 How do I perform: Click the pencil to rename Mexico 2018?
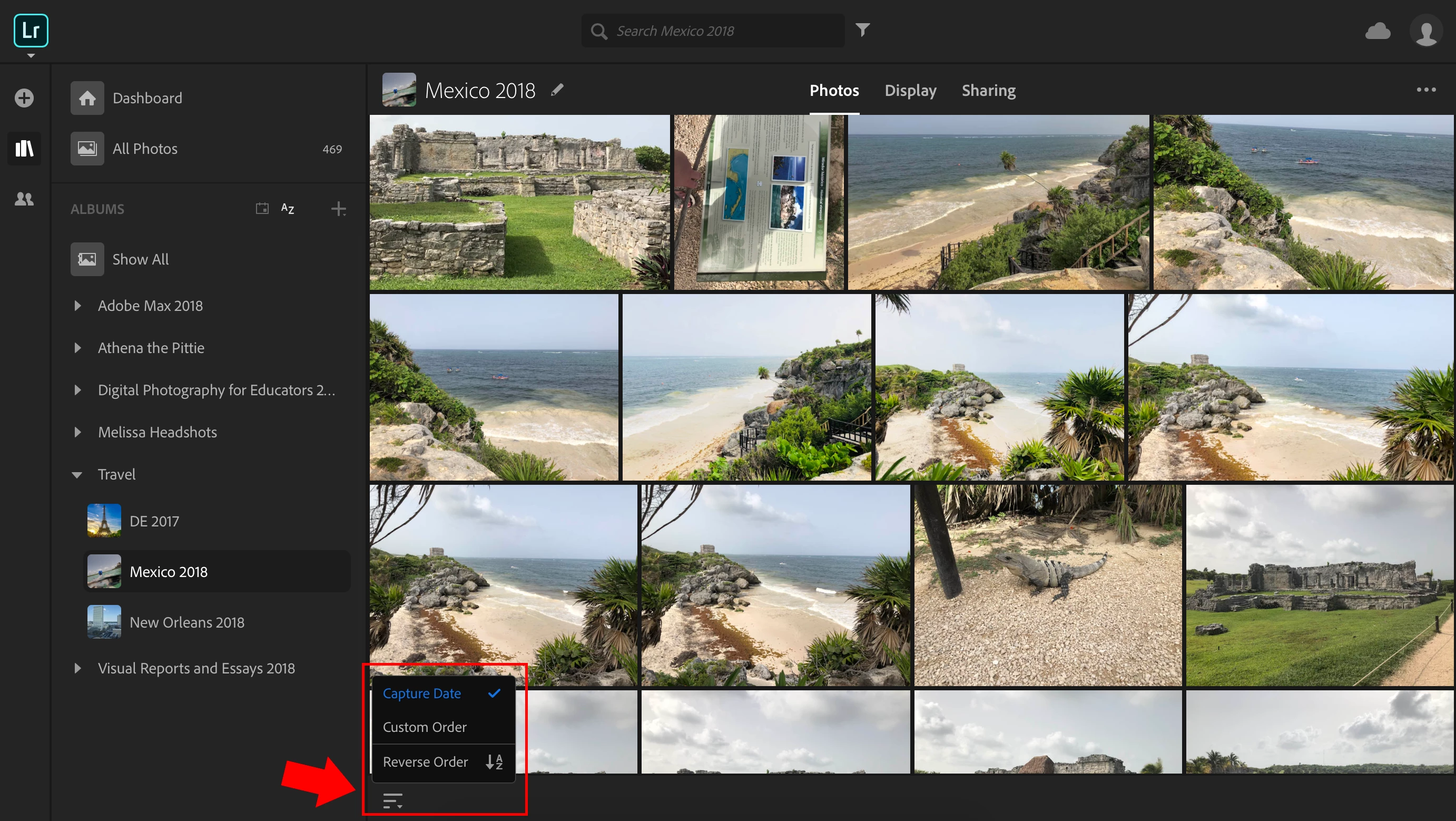click(557, 90)
